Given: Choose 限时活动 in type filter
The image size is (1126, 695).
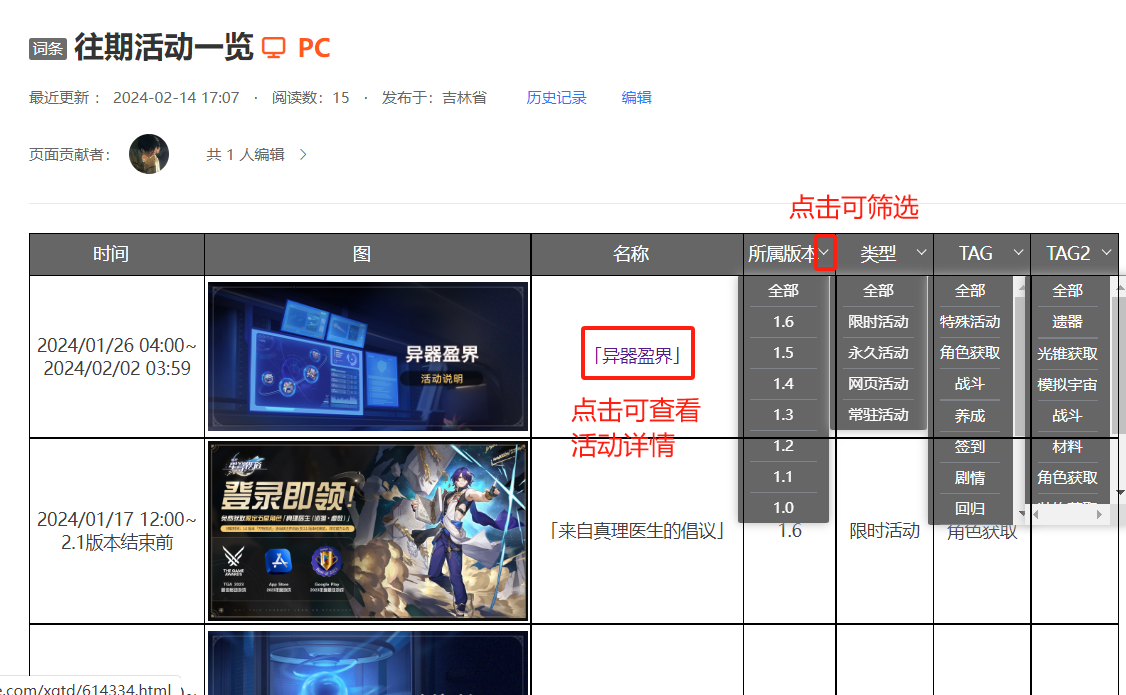Looking at the screenshot, I should click(x=878, y=322).
